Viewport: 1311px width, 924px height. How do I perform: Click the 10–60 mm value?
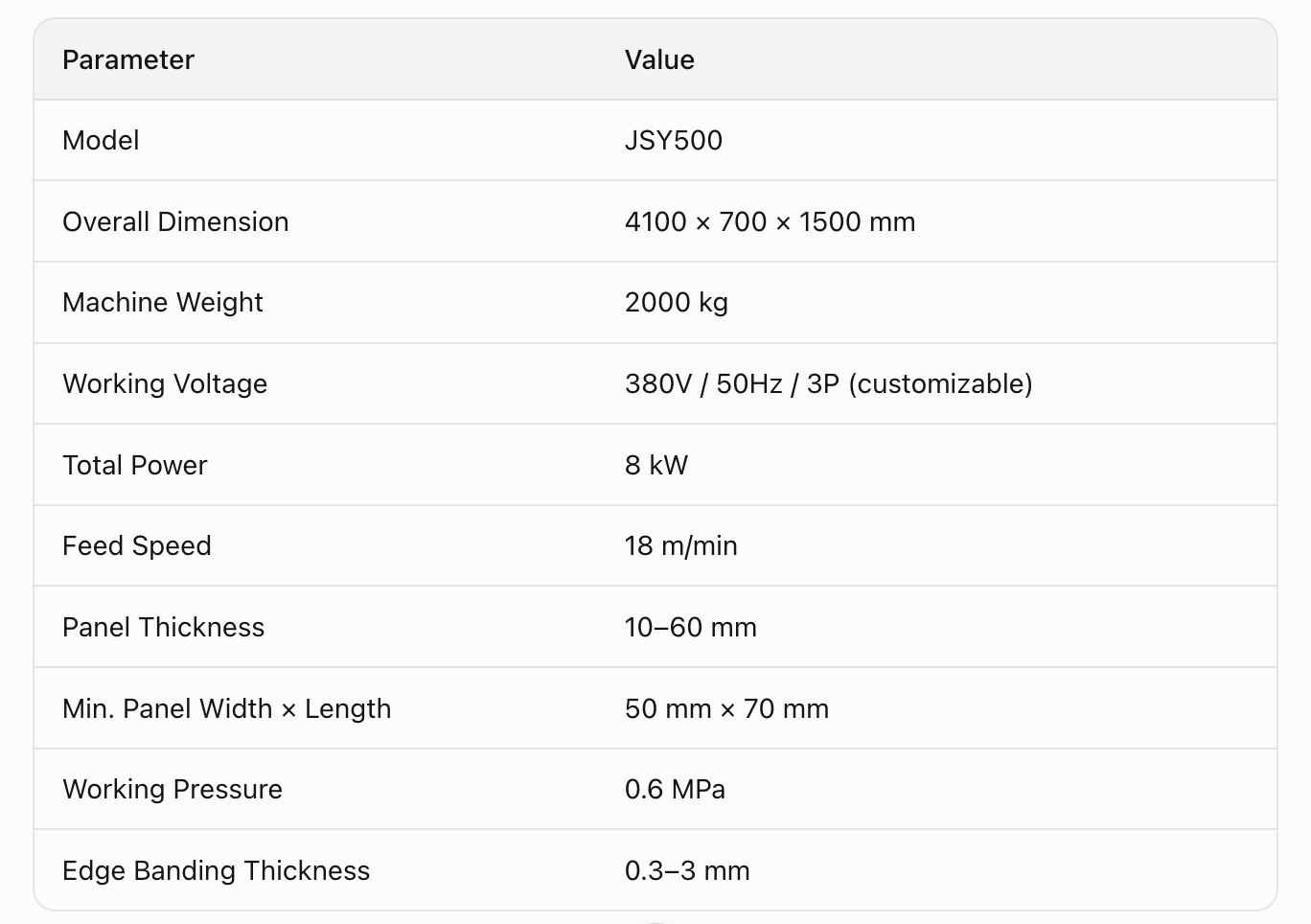tap(691, 627)
